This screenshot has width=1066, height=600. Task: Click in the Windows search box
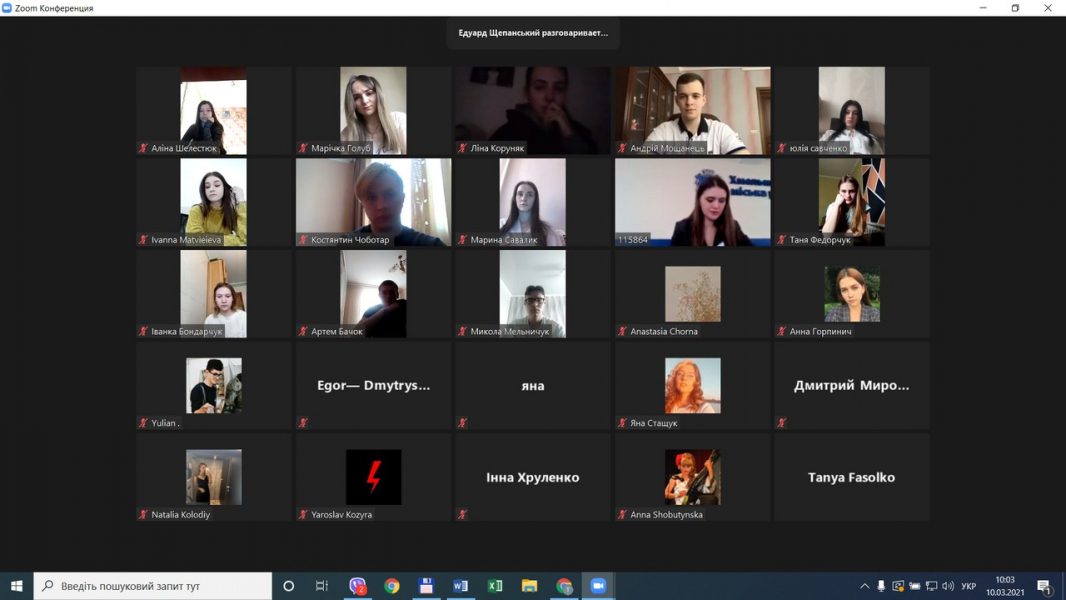[x=153, y=586]
